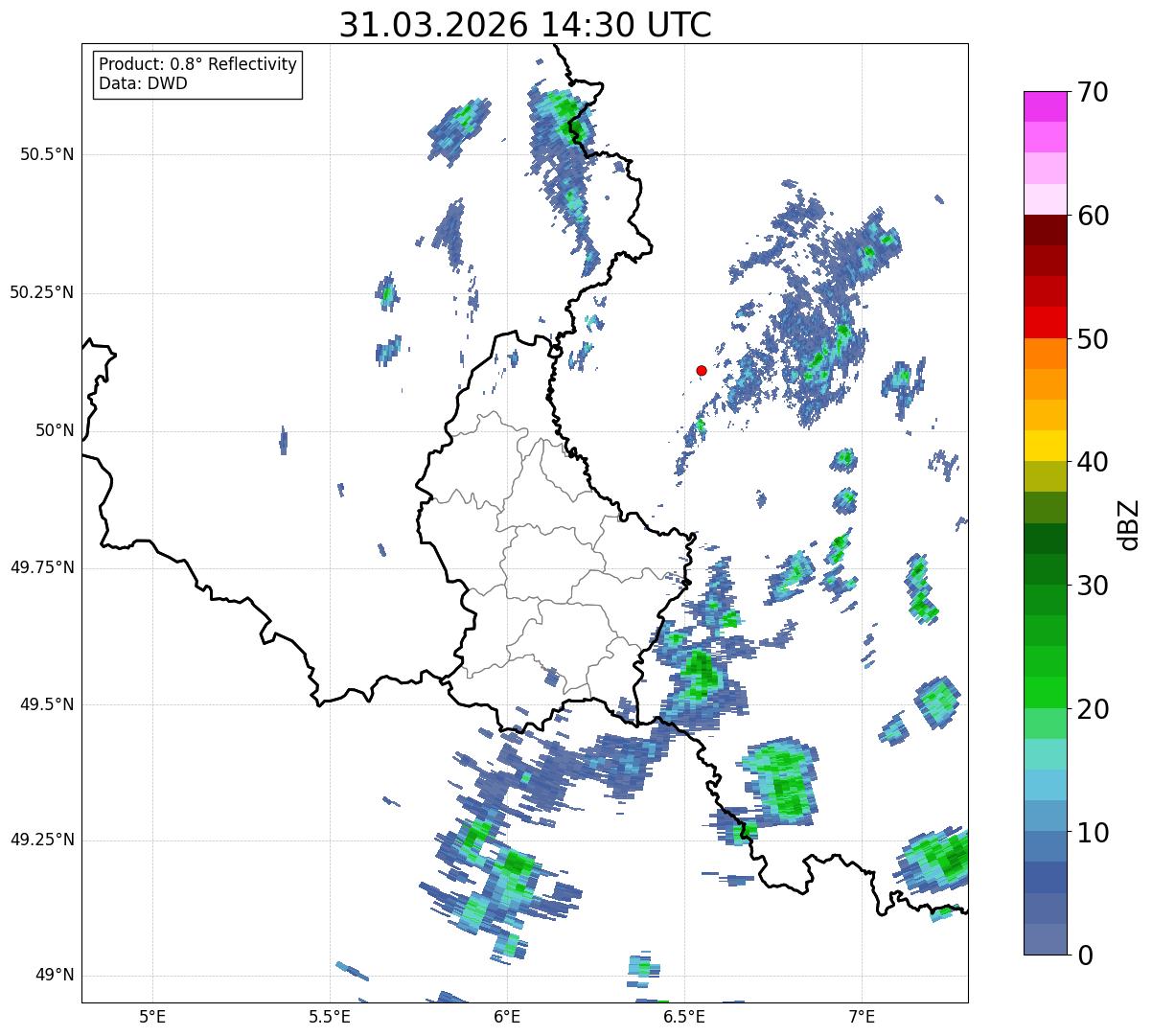The height and width of the screenshot is (1036, 1152).
Task: Click the 'Product: 0.8° Reflectivity' label
Action: tap(198, 64)
